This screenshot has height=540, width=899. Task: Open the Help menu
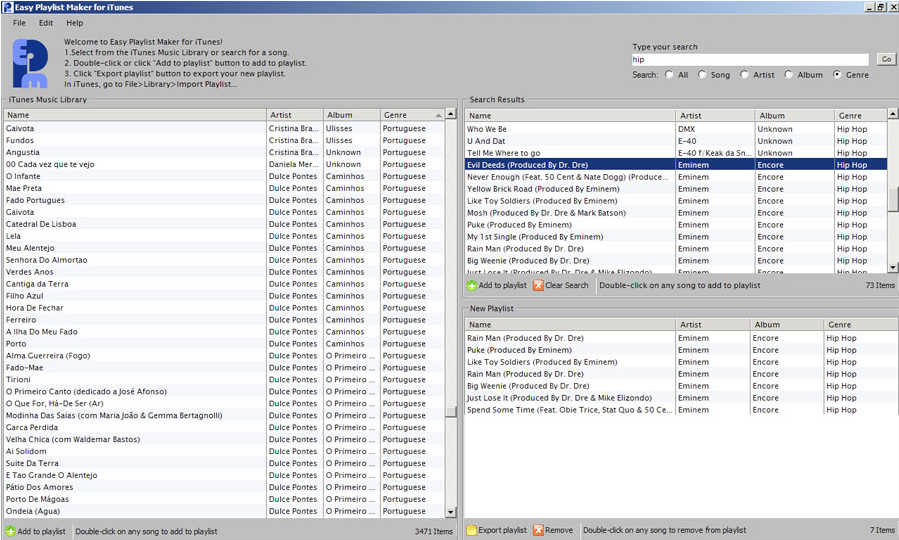pyautogui.click(x=75, y=23)
